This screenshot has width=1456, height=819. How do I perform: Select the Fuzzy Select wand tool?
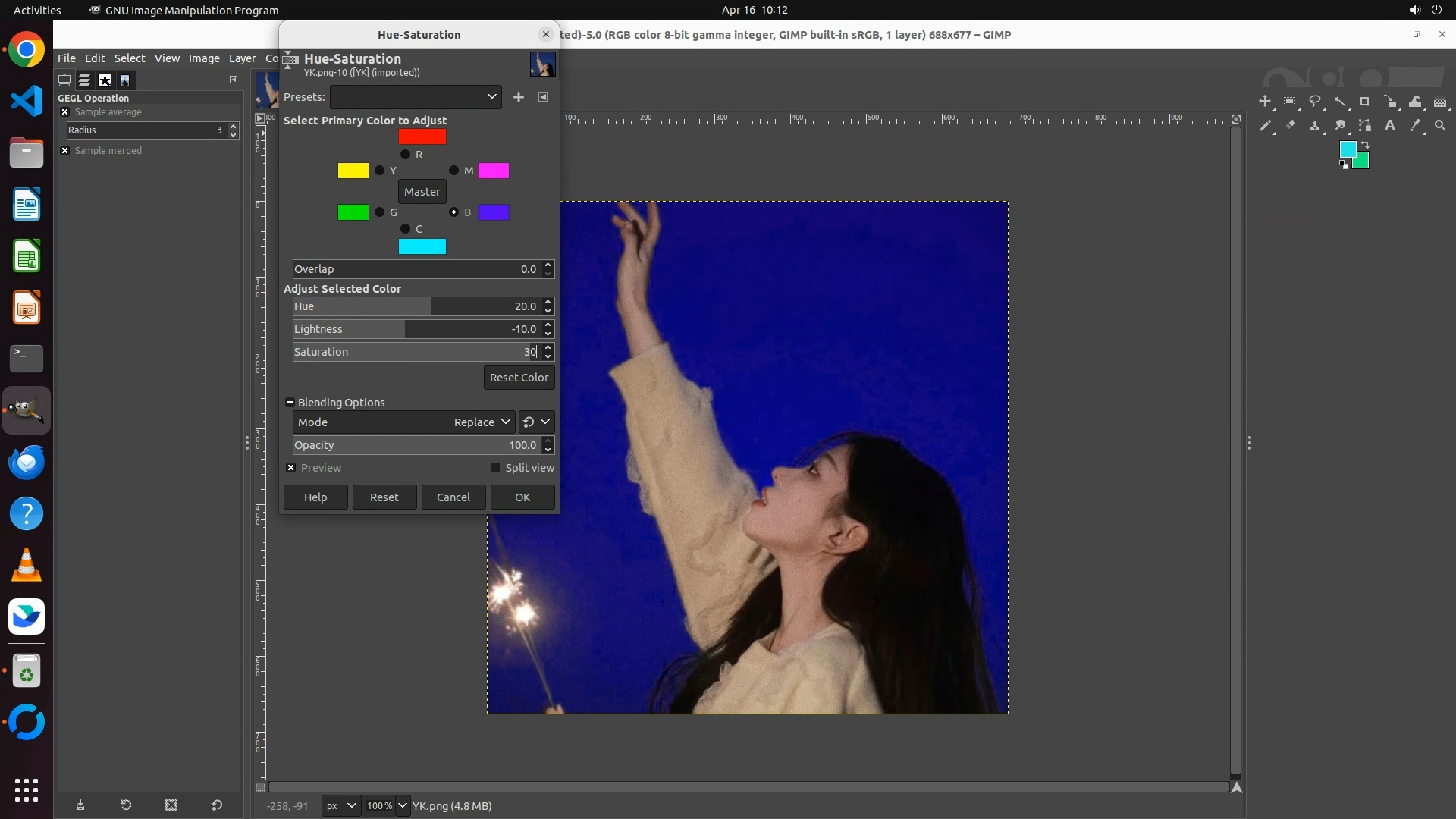1340,102
